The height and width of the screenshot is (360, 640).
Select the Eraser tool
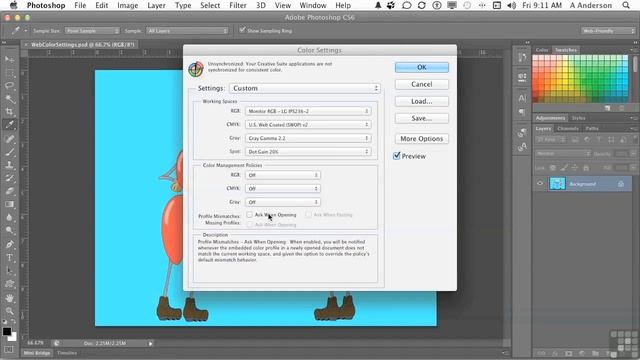coord(9,191)
